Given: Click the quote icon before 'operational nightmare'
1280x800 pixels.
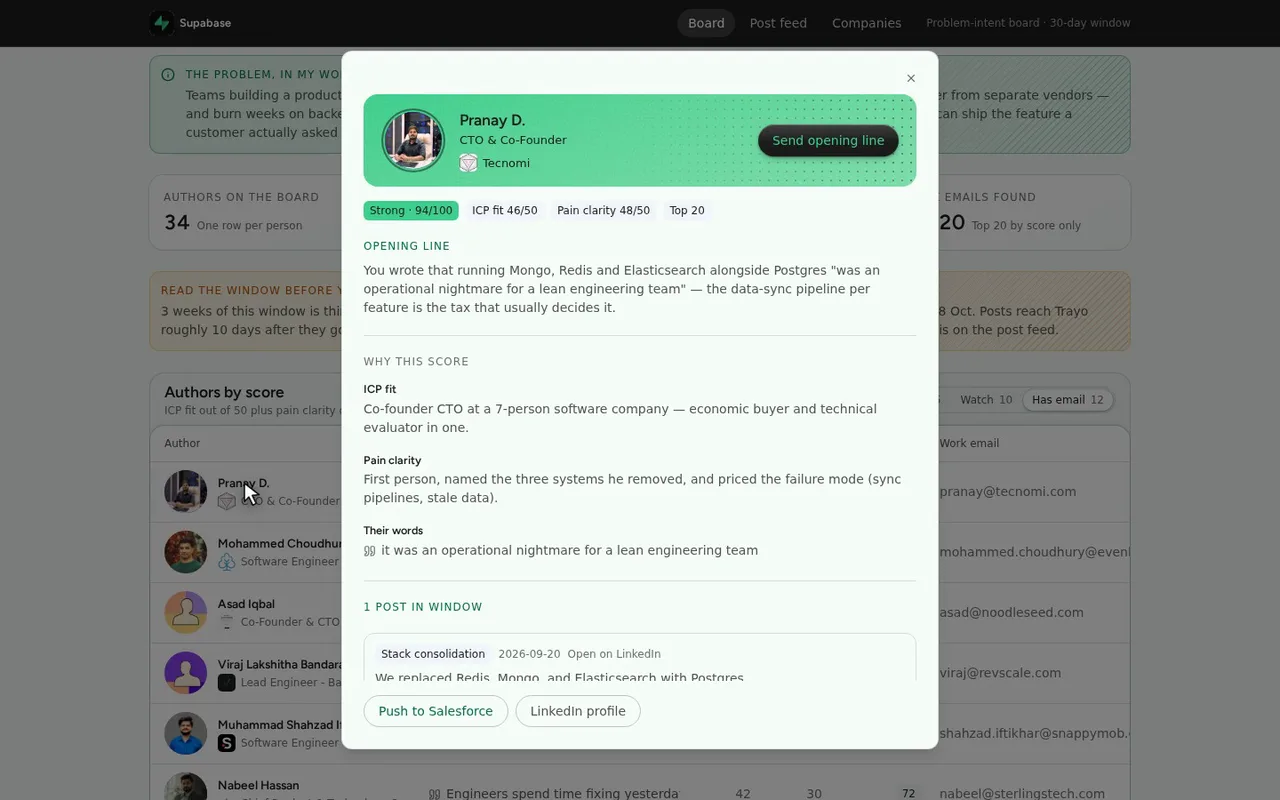Looking at the screenshot, I should 370,551.
